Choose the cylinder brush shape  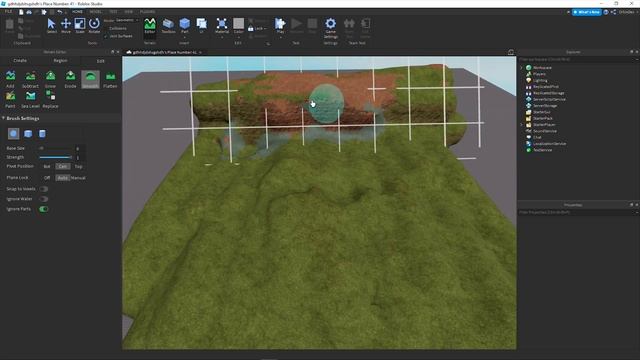[x=42, y=133]
